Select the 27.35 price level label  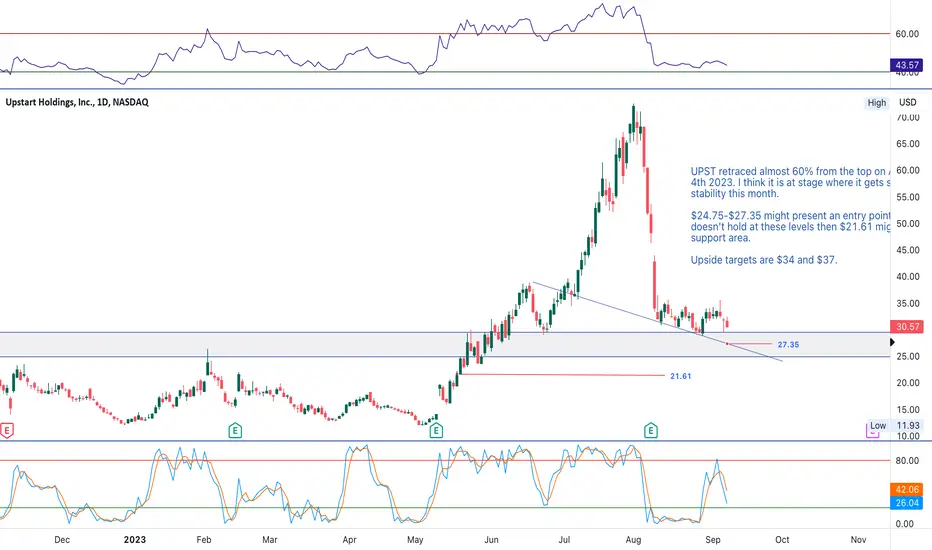click(x=788, y=344)
